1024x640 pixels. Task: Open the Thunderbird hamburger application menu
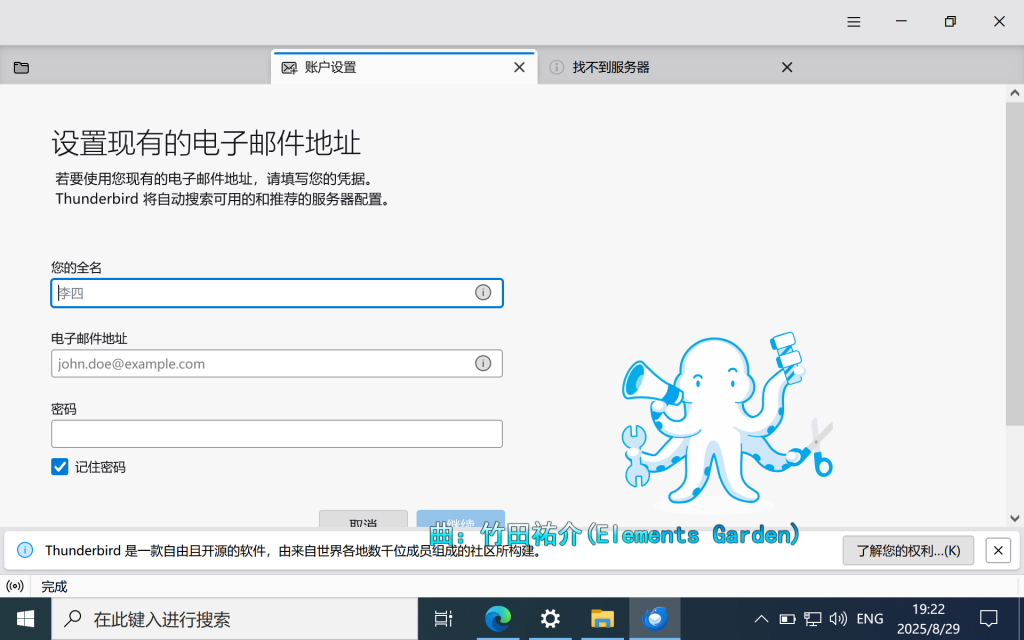coord(854,22)
